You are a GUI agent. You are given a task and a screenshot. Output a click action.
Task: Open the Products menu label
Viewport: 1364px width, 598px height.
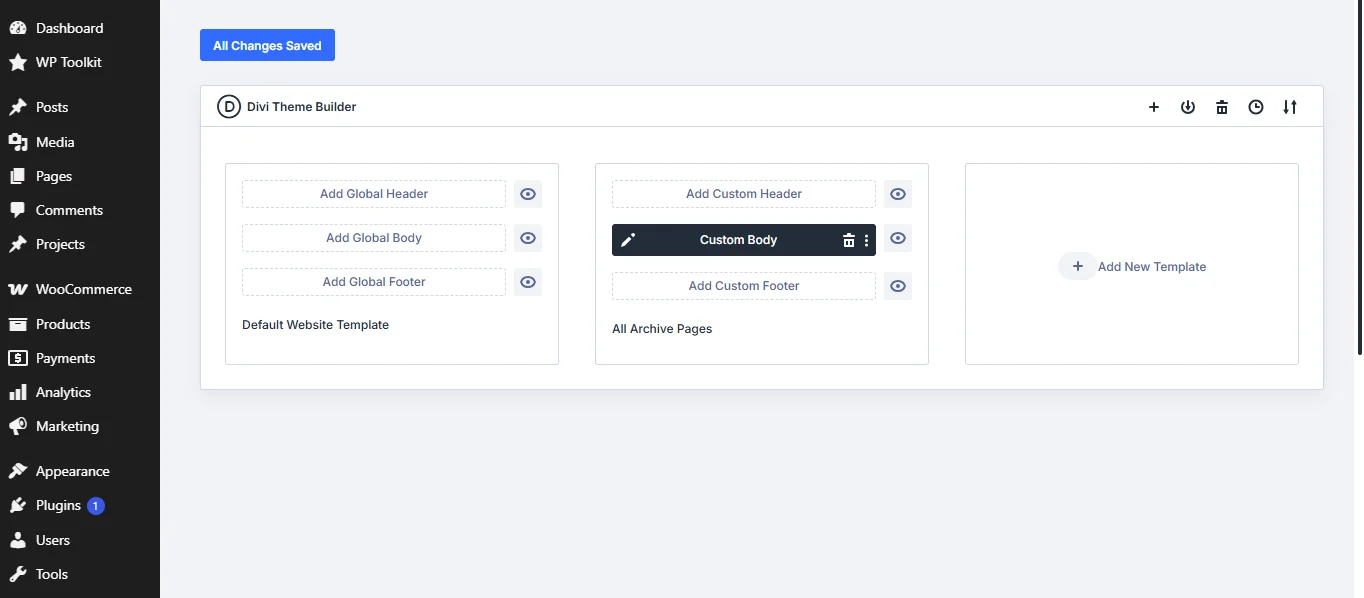pyautogui.click(x=63, y=324)
